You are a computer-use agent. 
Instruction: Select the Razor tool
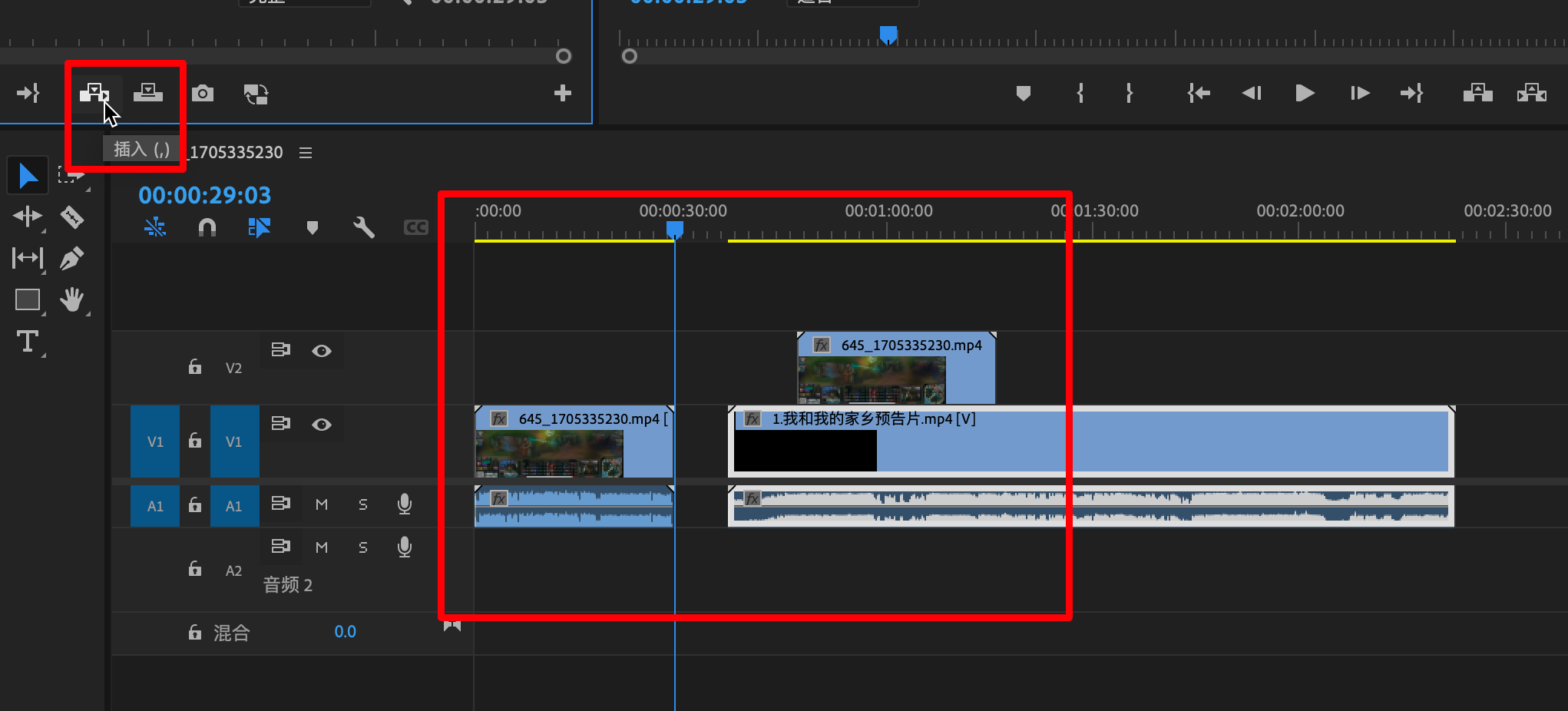(x=72, y=217)
